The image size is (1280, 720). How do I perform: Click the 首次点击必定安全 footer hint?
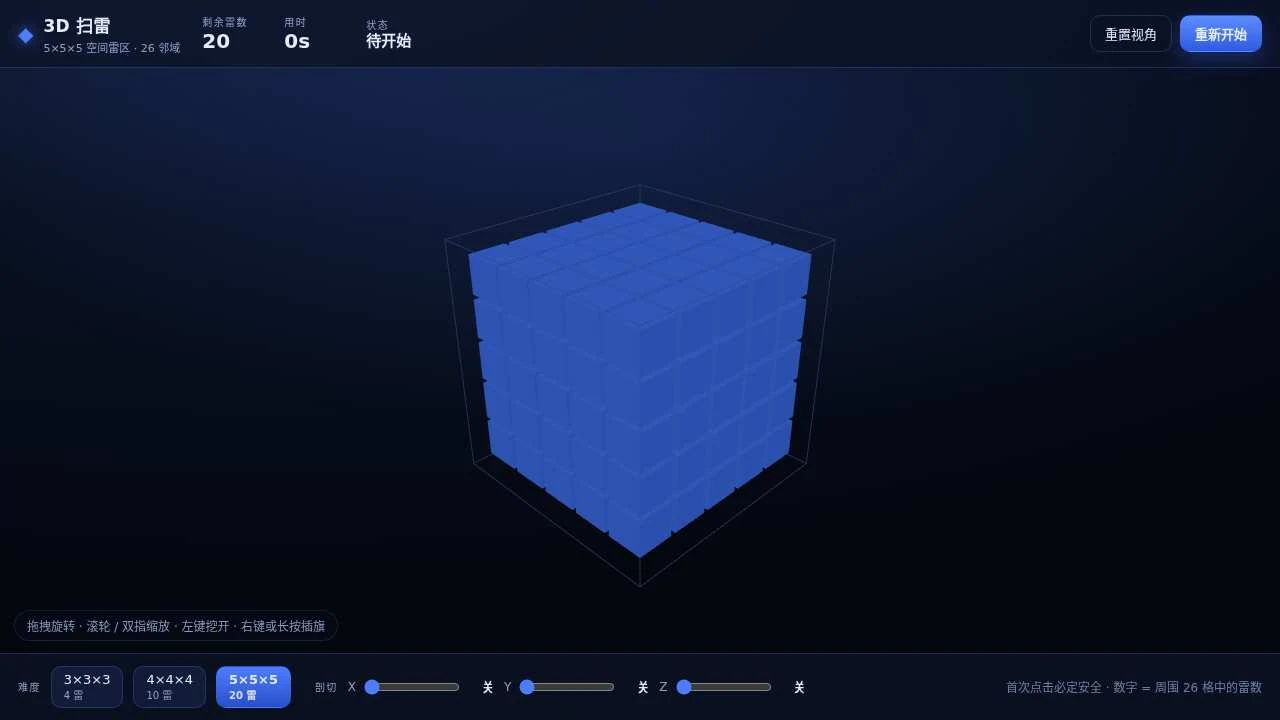[x=1134, y=687]
